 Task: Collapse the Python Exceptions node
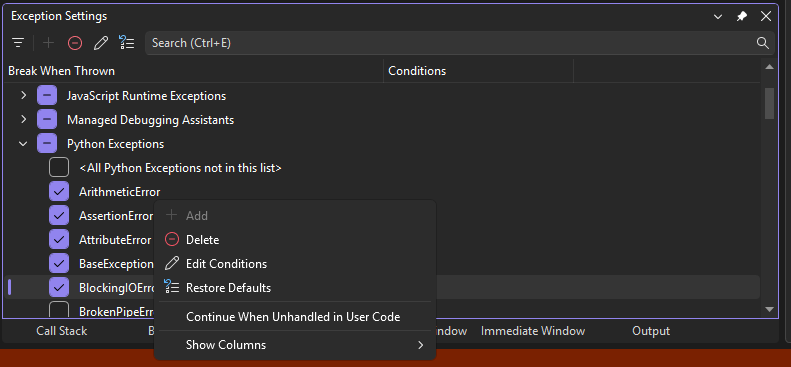coord(23,144)
